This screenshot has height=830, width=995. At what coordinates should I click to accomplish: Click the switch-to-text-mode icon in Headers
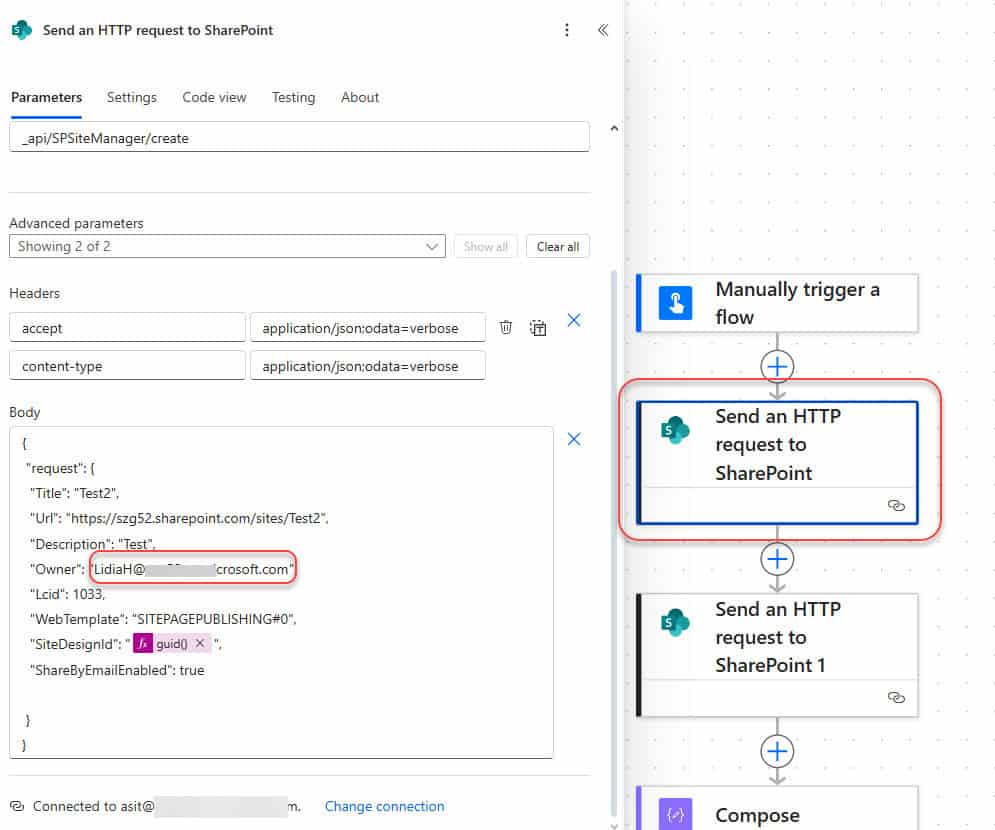538,327
